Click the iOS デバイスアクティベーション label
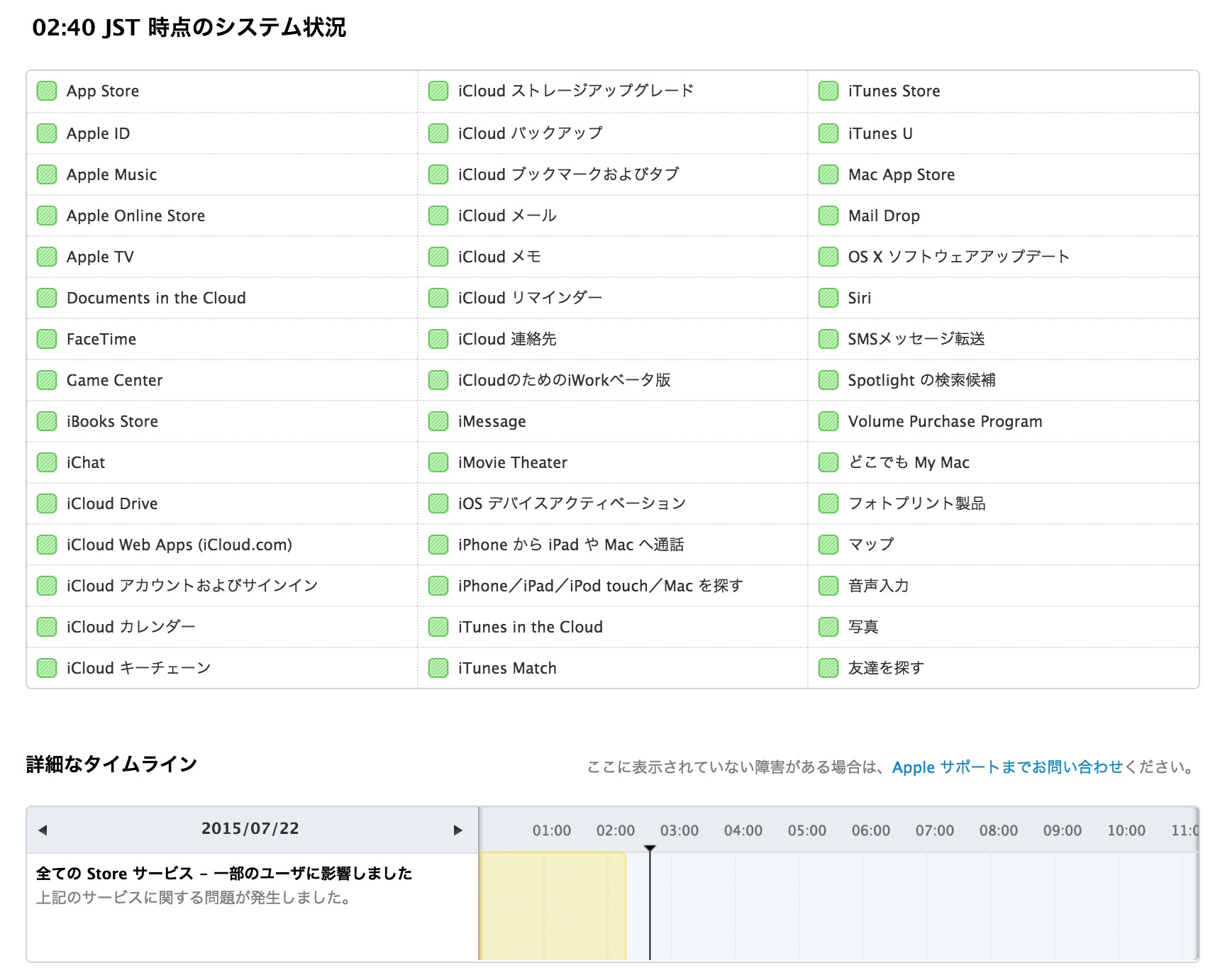1220x980 pixels. coord(572,503)
